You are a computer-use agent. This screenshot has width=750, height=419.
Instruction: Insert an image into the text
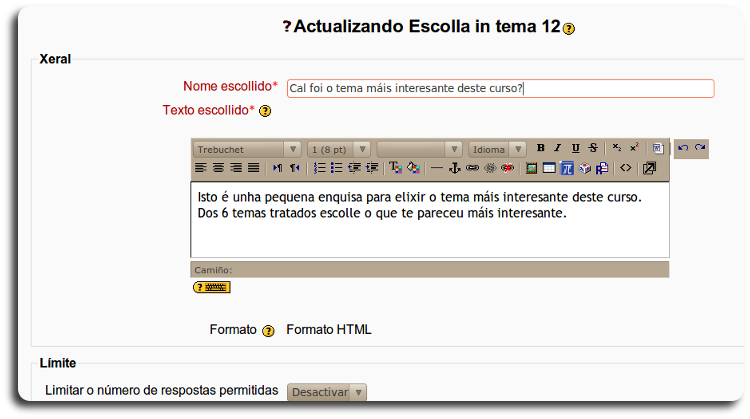531,168
